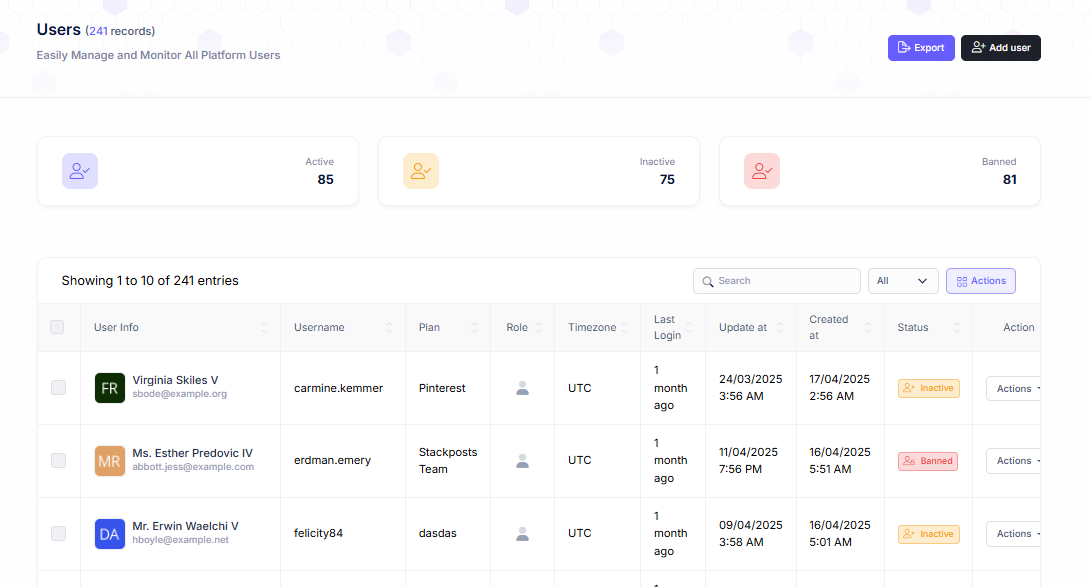This screenshot has height=587, width=1091.
Task: Click email abbott.jess@example.com
Action: click(x=193, y=467)
